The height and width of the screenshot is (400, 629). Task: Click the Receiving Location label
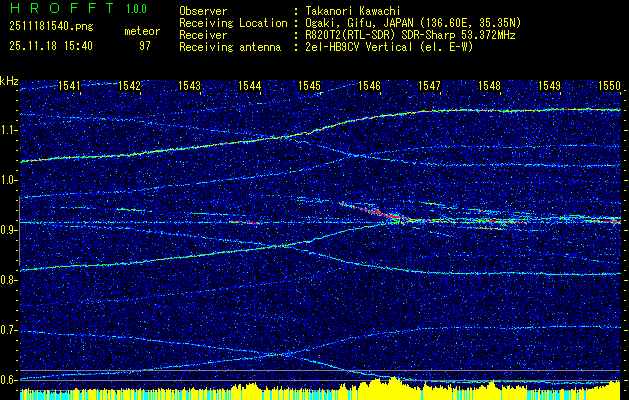(233, 23)
